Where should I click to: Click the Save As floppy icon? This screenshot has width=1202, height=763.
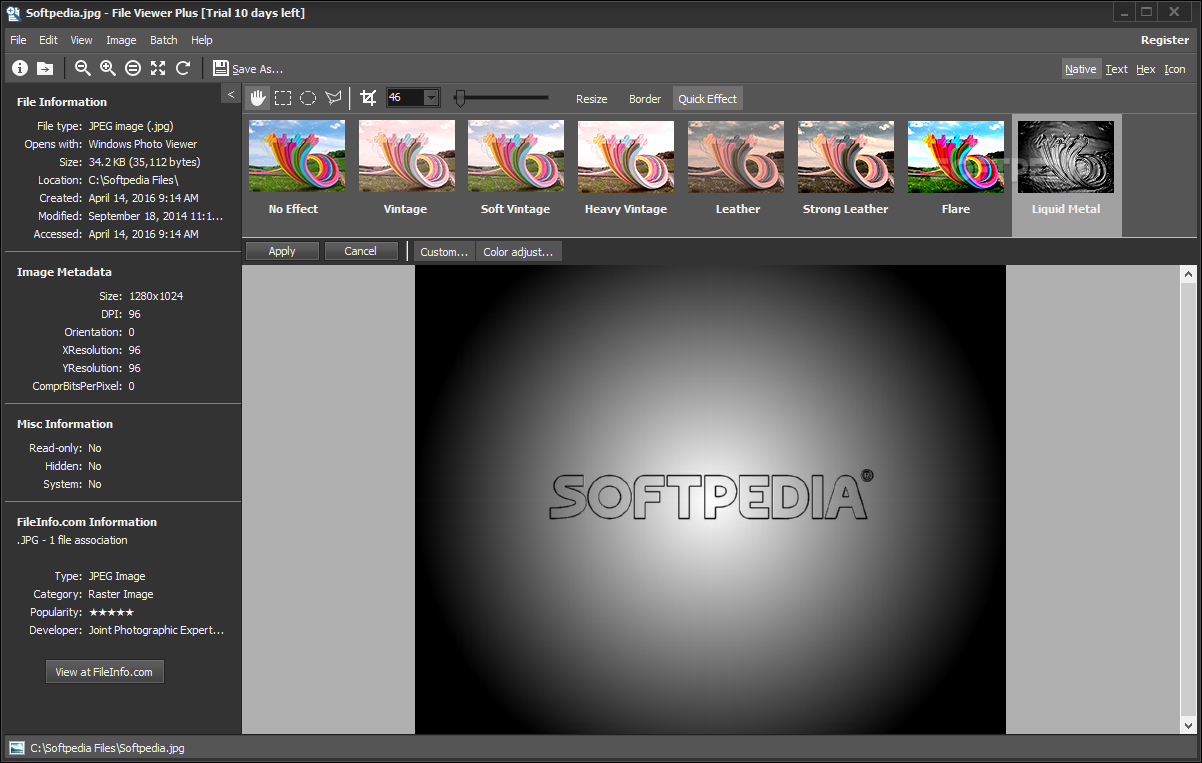coord(221,68)
